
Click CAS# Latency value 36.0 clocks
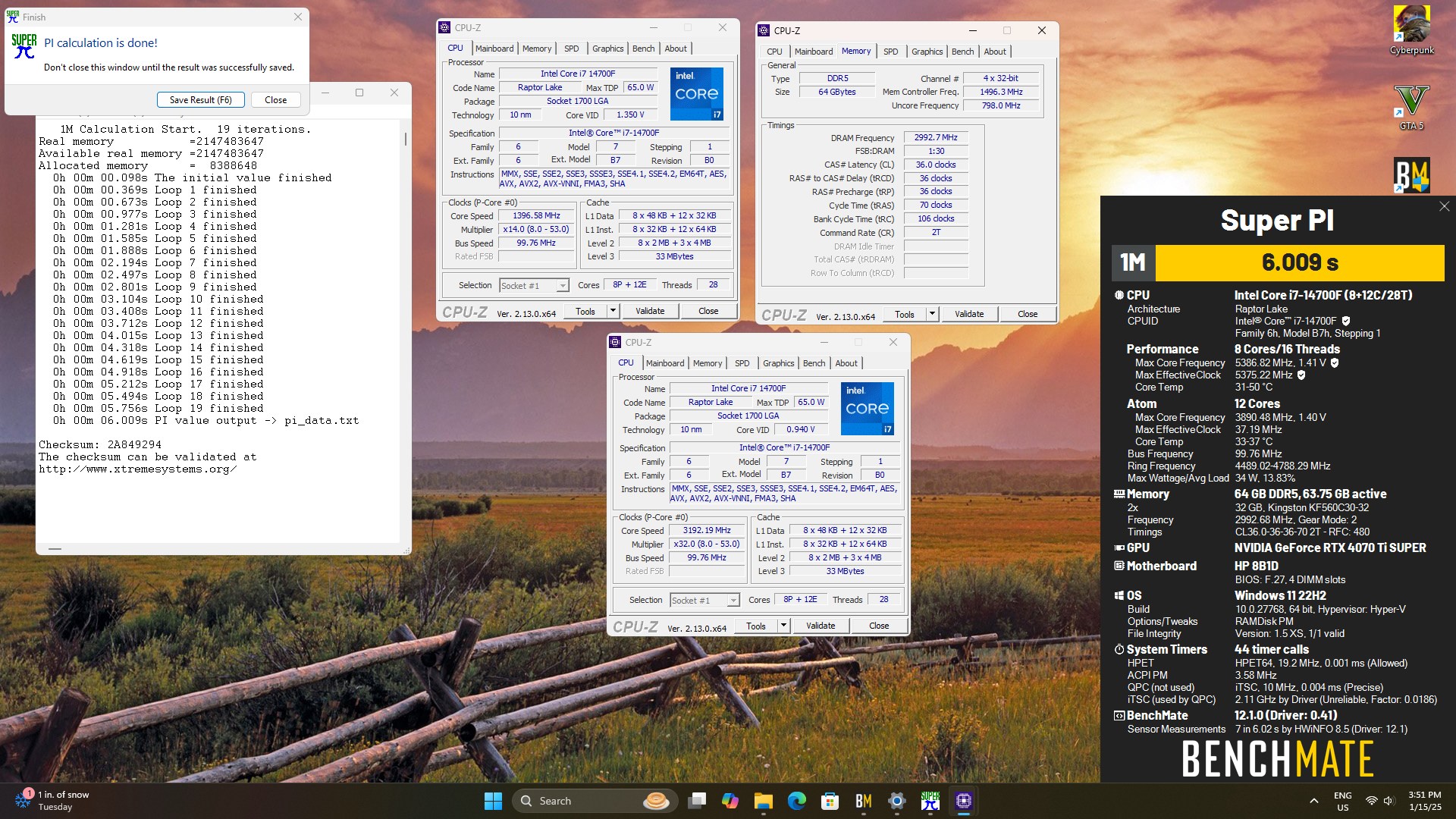tap(936, 165)
